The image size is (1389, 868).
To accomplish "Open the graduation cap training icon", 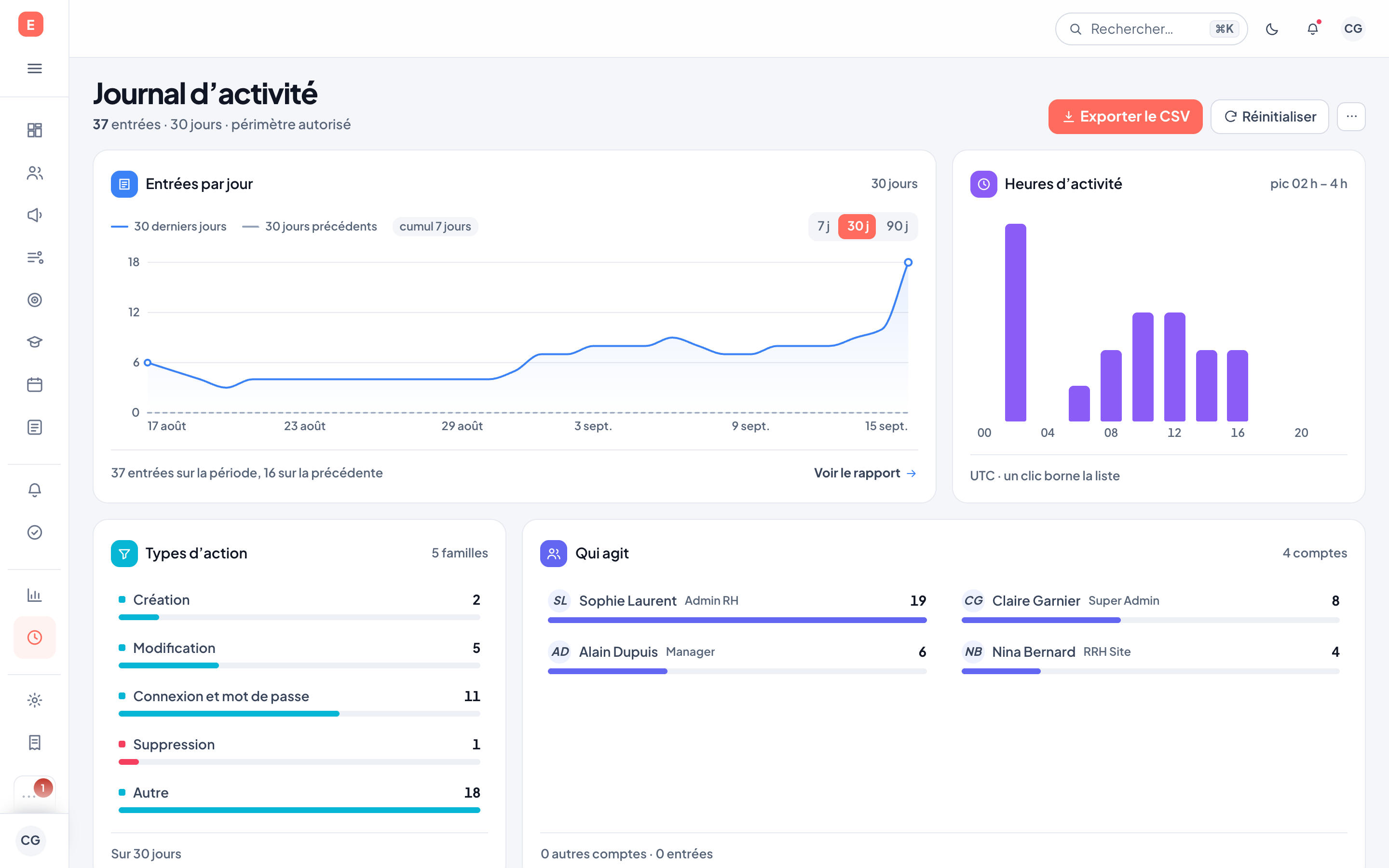I will [x=34, y=342].
